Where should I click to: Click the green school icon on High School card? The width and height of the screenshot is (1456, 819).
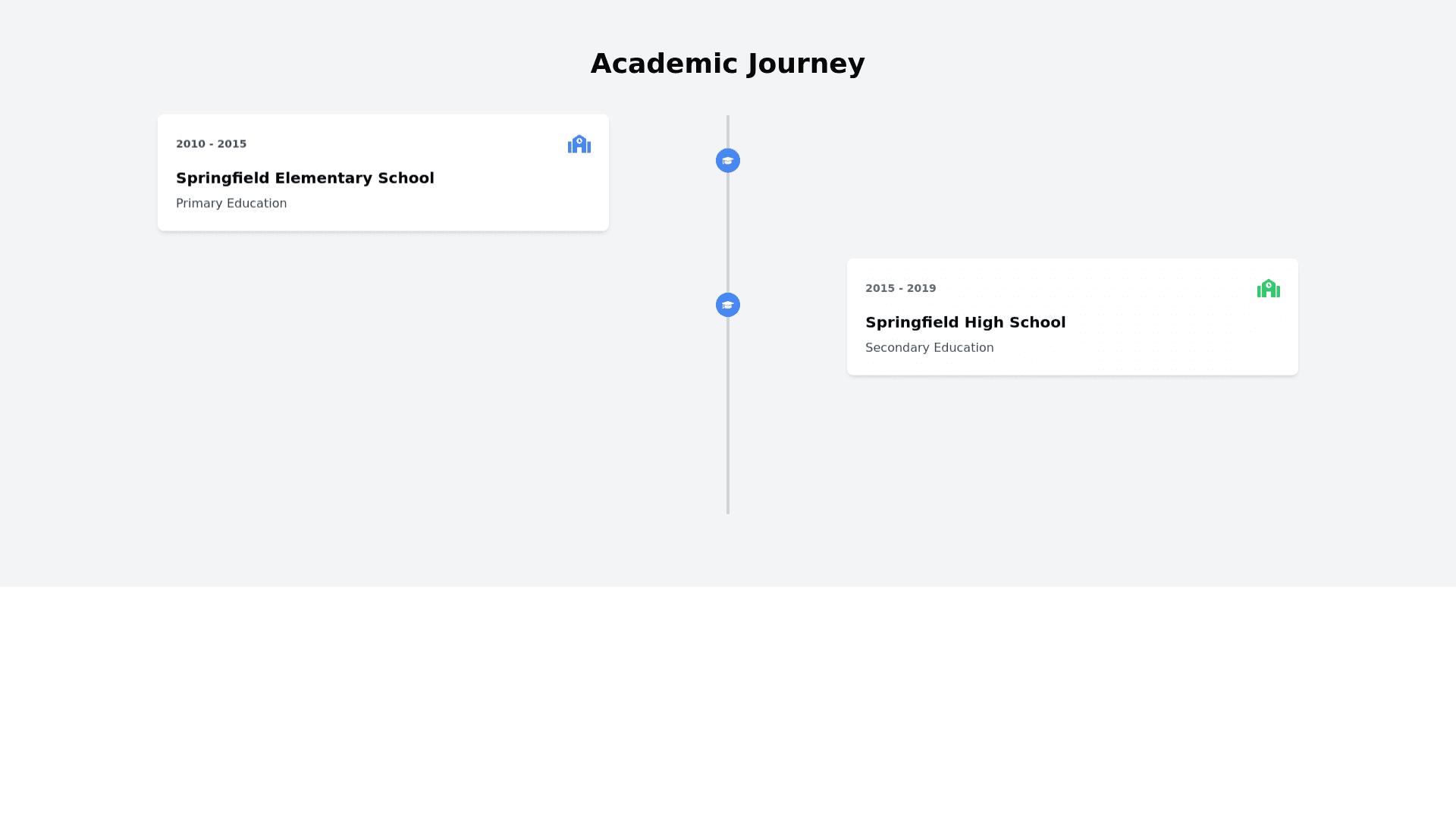[1268, 288]
